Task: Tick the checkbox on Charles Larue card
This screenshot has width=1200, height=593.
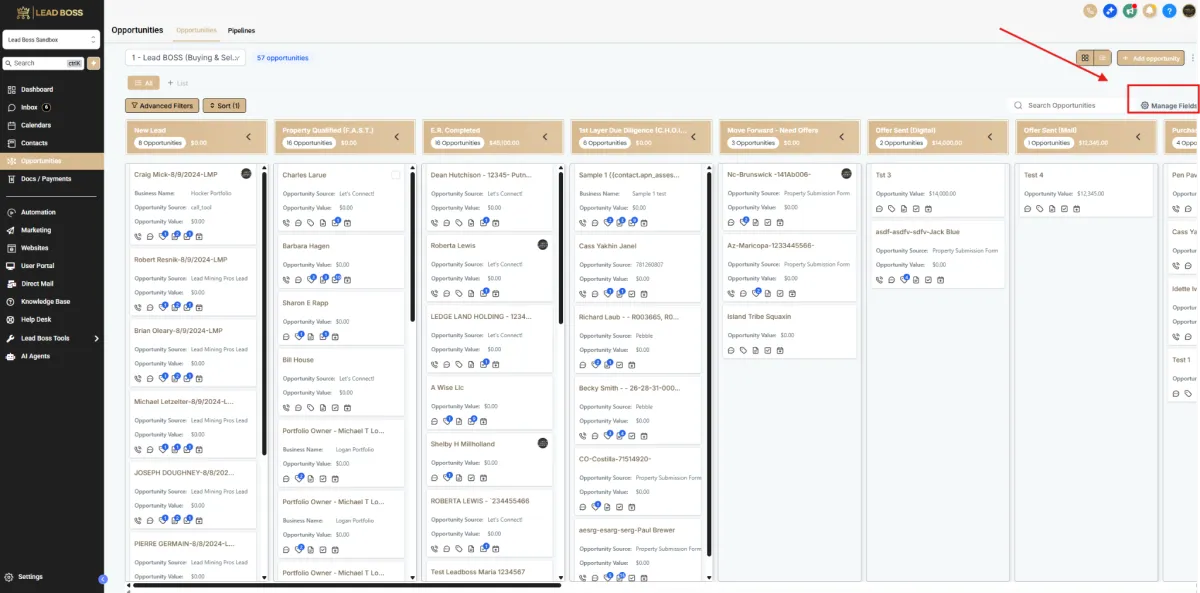Action: (395, 175)
